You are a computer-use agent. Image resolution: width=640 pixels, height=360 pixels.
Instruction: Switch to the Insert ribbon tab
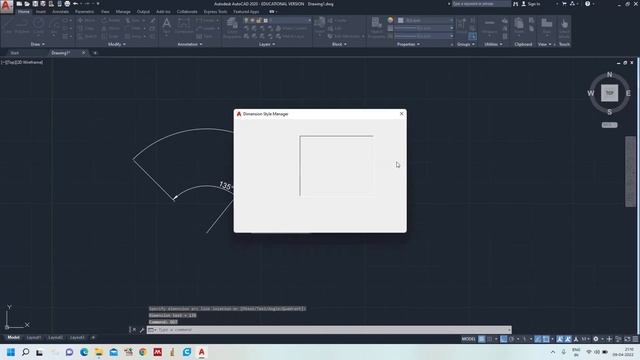(41, 11)
